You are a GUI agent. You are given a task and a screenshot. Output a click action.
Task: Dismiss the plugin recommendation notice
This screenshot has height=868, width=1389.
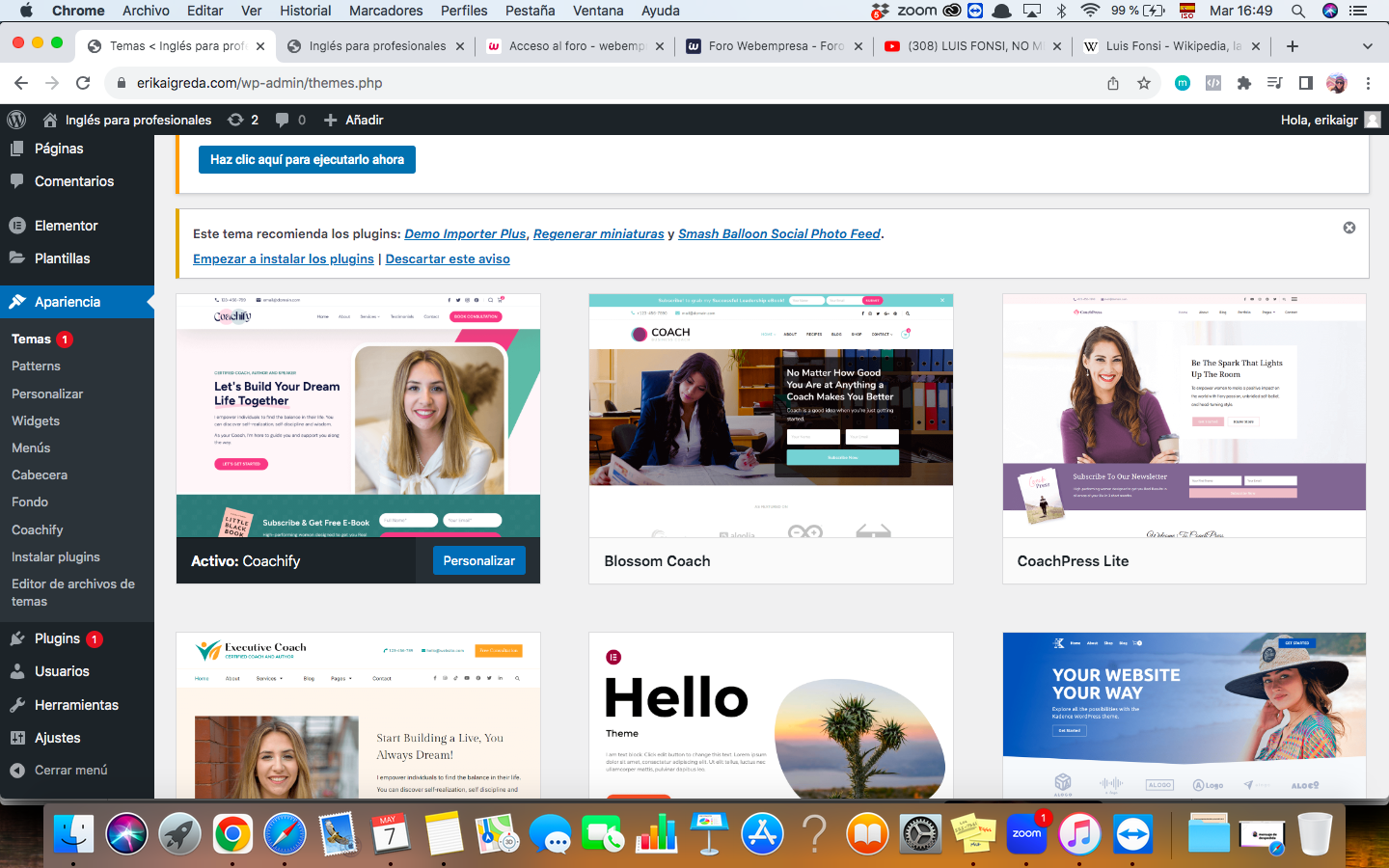(x=1349, y=228)
